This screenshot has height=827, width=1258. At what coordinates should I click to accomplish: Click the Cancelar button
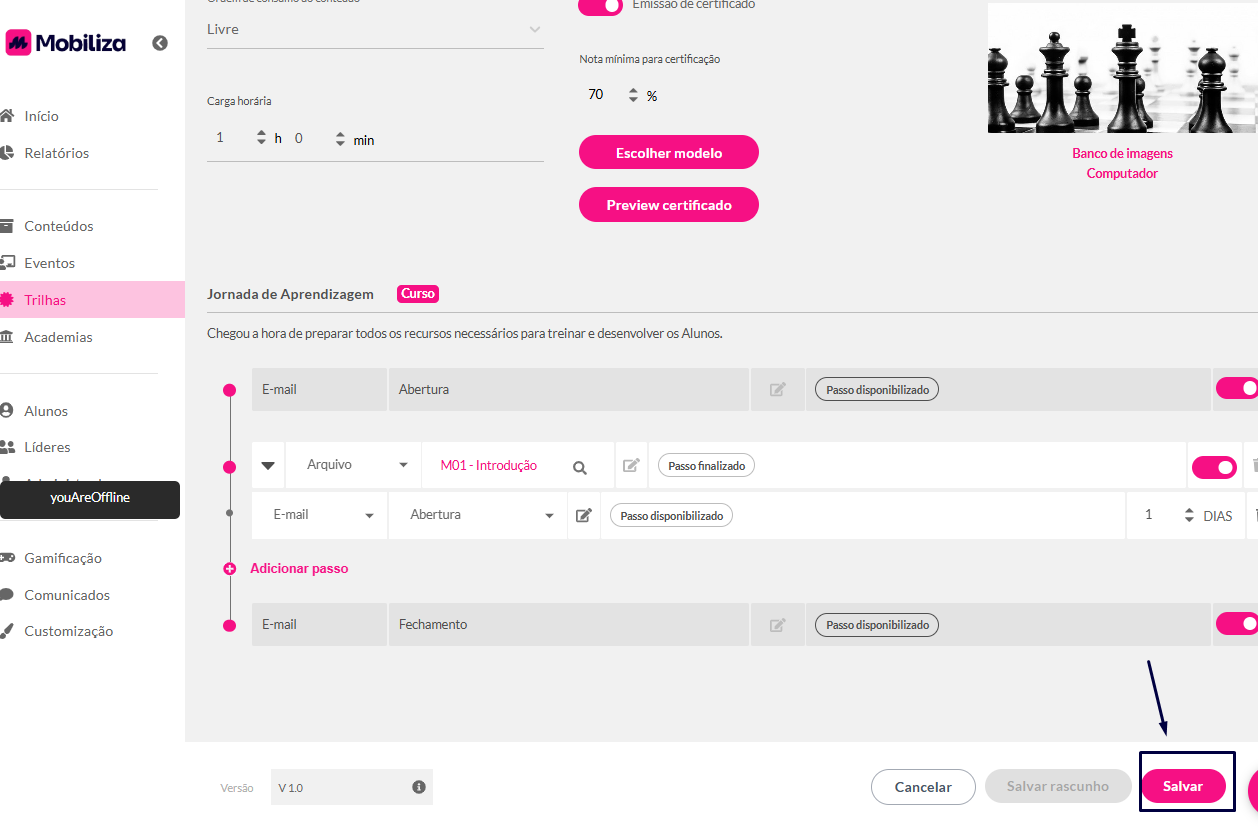pyautogui.click(x=923, y=787)
